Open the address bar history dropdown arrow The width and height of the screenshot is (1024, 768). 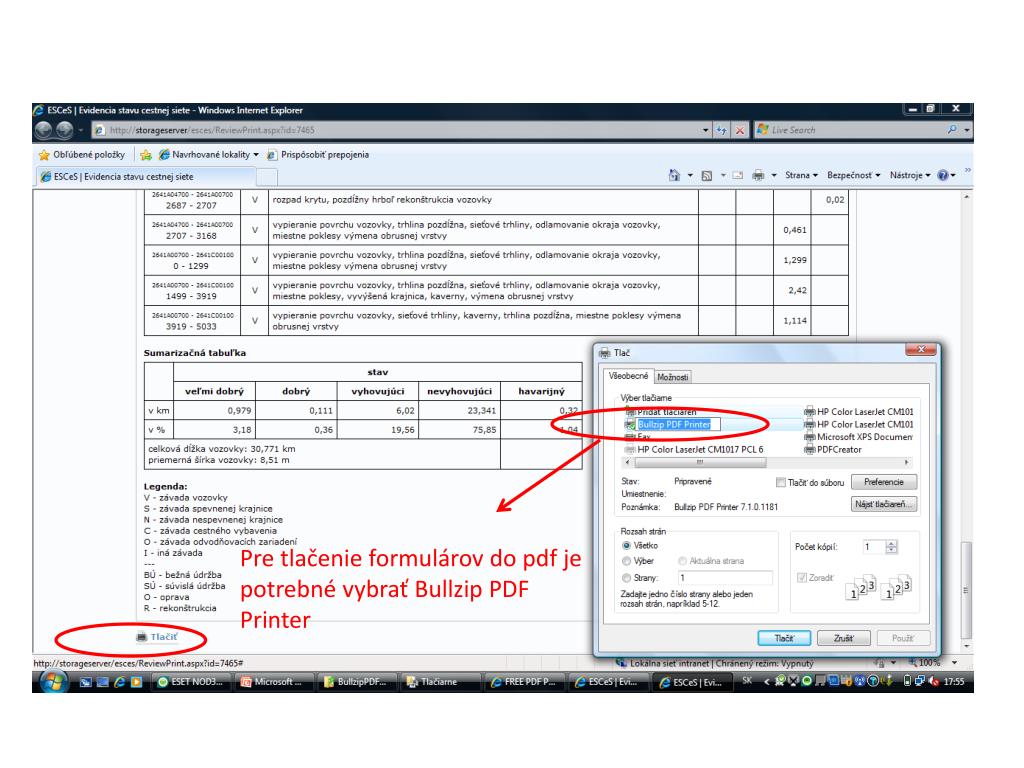point(705,130)
